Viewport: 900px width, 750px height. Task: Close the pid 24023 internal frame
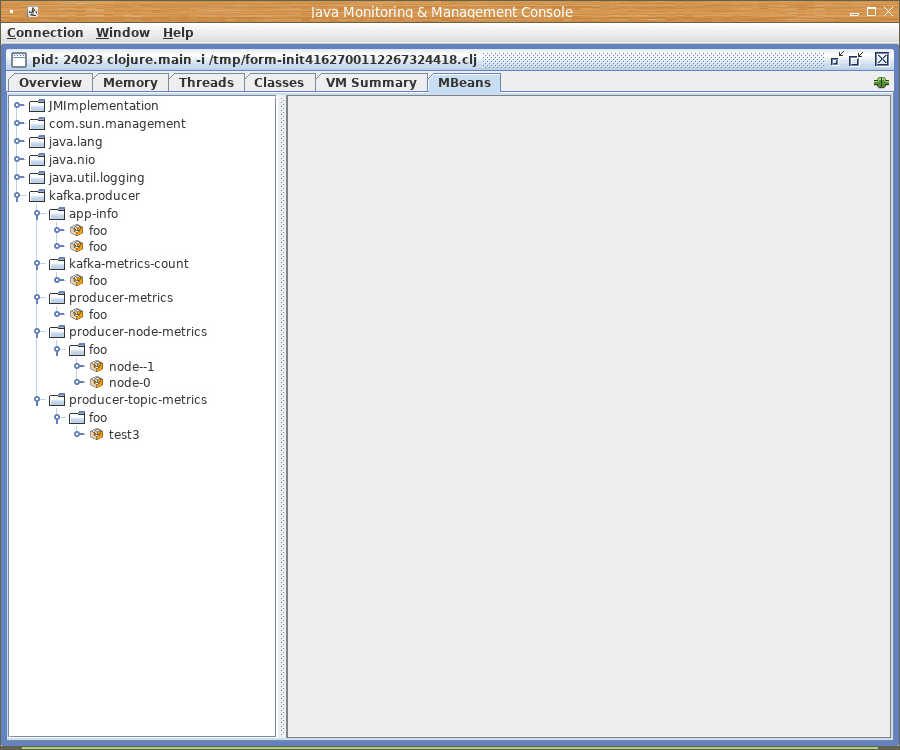tap(882, 59)
